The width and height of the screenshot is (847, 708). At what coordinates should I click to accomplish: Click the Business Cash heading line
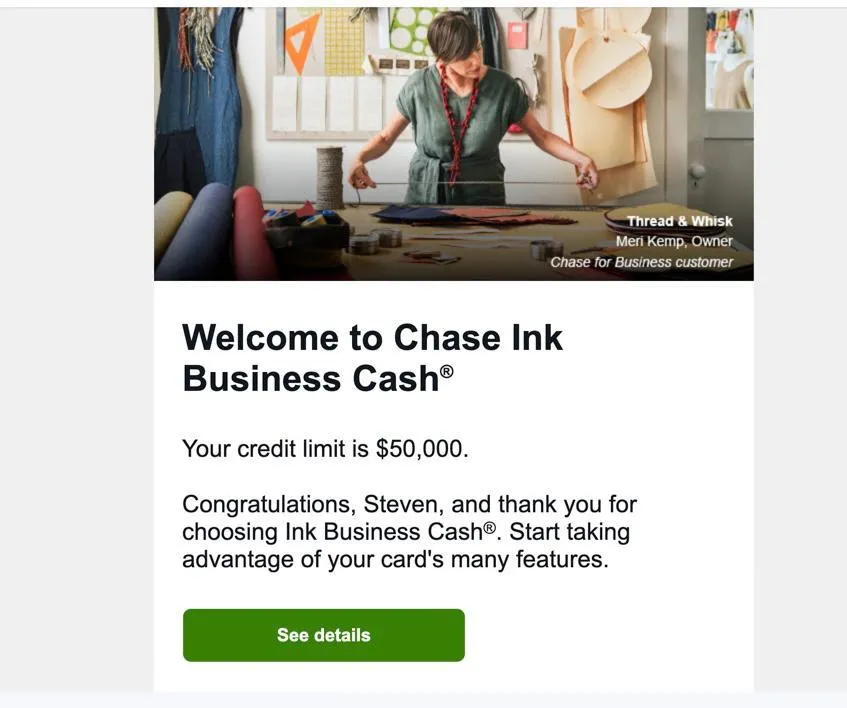click(x=318, y=379)
